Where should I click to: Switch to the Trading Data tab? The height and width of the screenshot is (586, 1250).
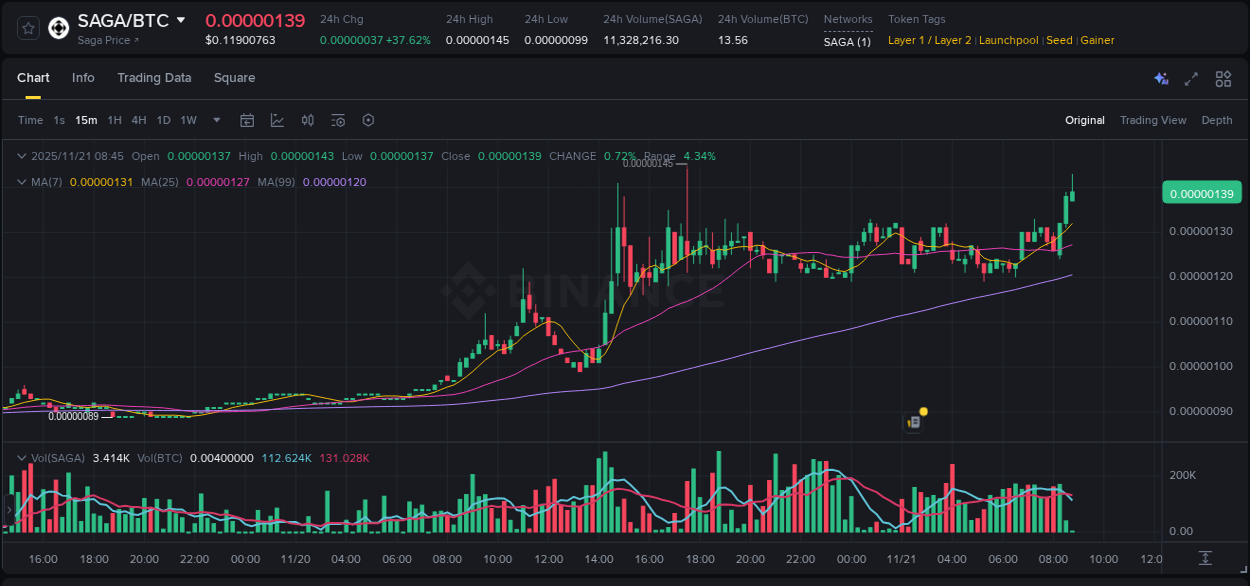(154, 78)
